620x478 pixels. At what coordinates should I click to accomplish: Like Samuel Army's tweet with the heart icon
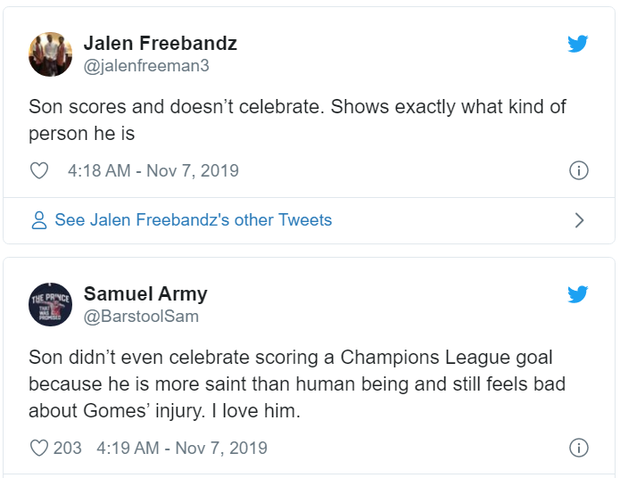coord(40,448)
